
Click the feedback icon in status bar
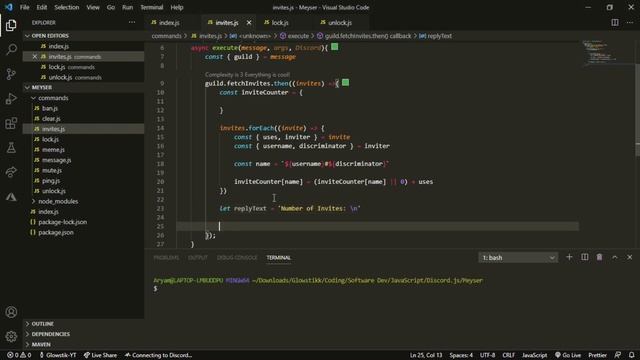tap(618, 355)
